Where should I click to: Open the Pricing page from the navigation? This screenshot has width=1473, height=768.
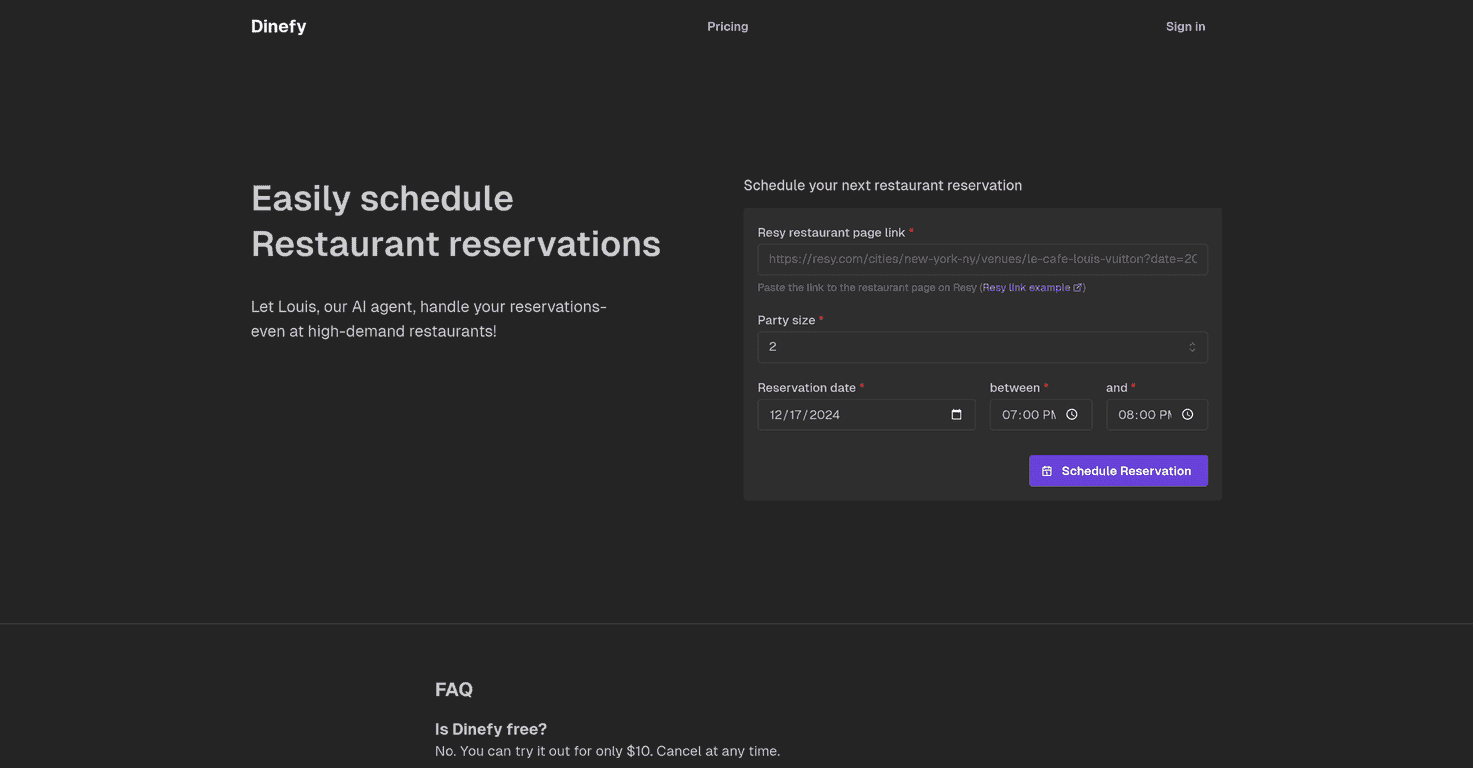click(727, 26)
